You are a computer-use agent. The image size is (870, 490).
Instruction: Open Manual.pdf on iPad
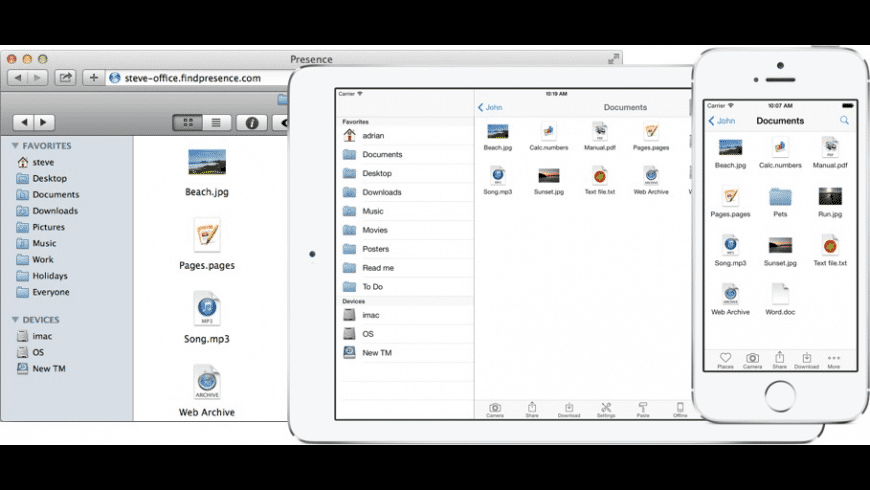(x=600, y=137)
